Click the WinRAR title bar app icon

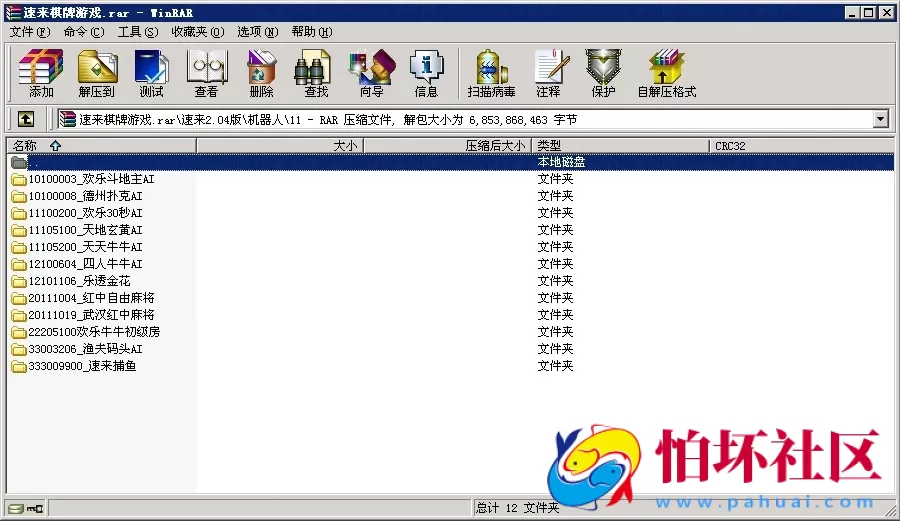pos(13,12)
